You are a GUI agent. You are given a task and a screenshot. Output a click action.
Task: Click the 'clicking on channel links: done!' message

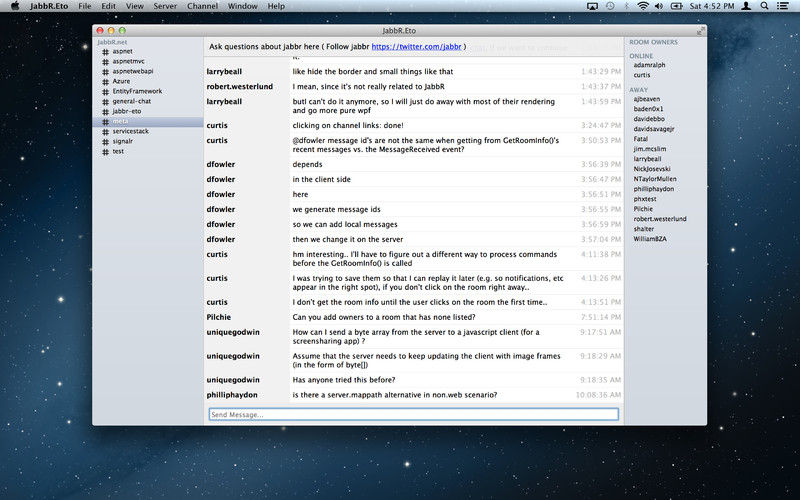[x=348, y=126]
